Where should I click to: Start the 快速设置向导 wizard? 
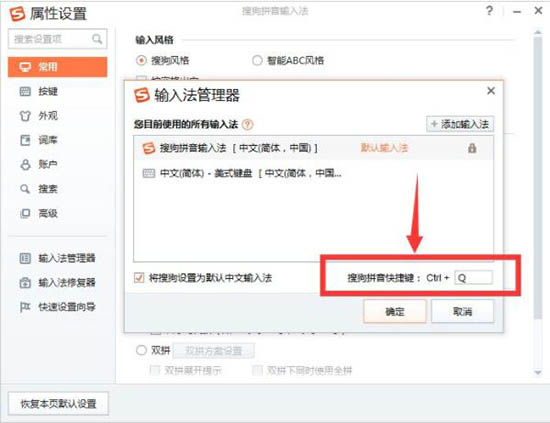pos(57,307)
